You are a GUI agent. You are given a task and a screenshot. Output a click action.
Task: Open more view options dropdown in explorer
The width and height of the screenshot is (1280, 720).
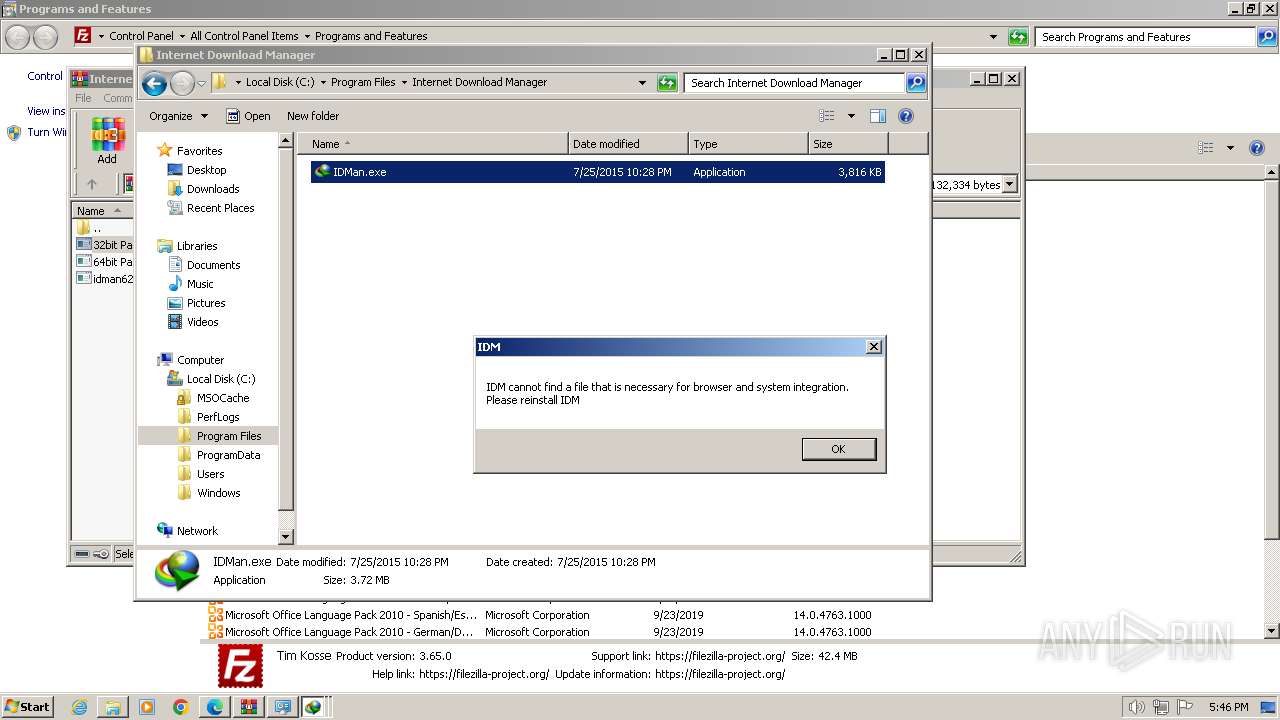[x=851, y=116]
